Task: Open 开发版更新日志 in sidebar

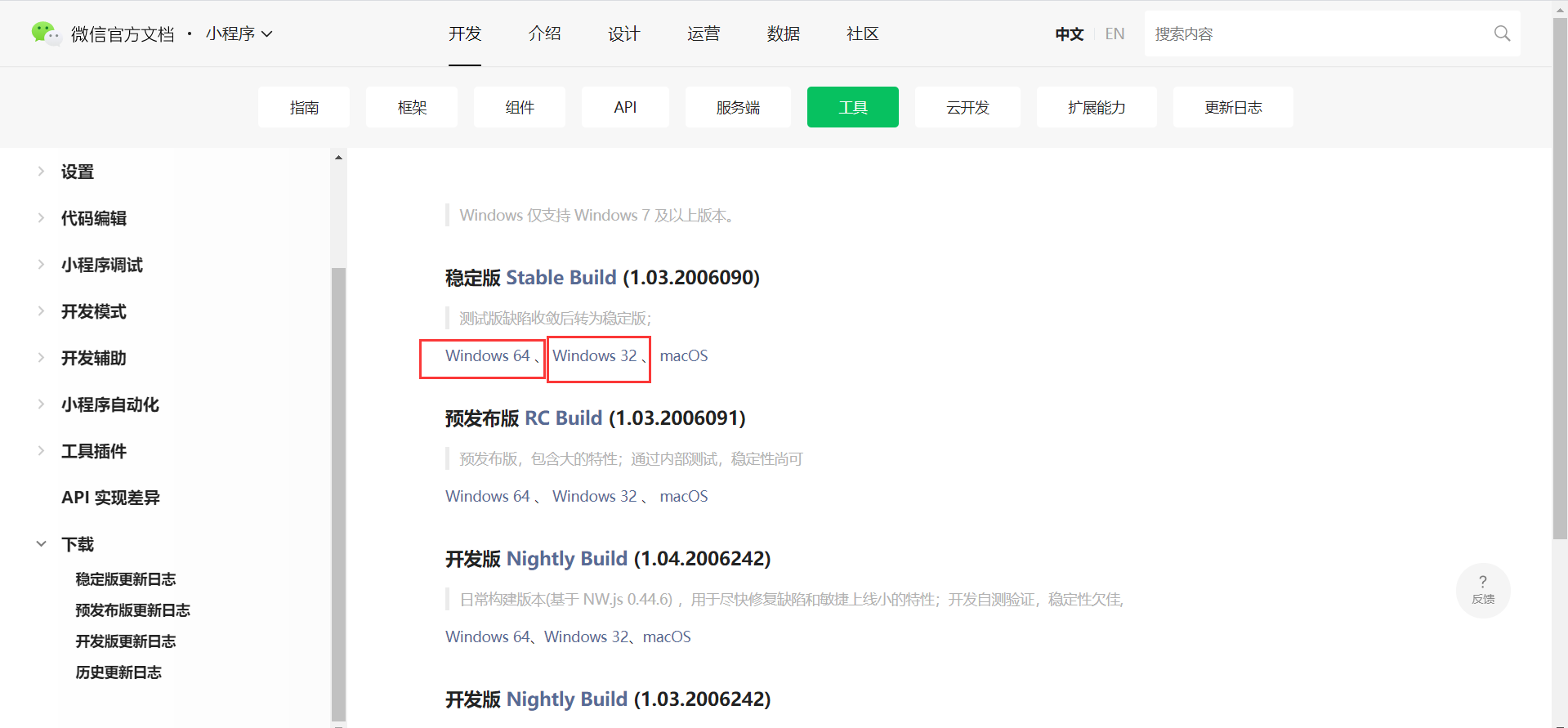Action: pyautogui.click(x=126, y=641)
